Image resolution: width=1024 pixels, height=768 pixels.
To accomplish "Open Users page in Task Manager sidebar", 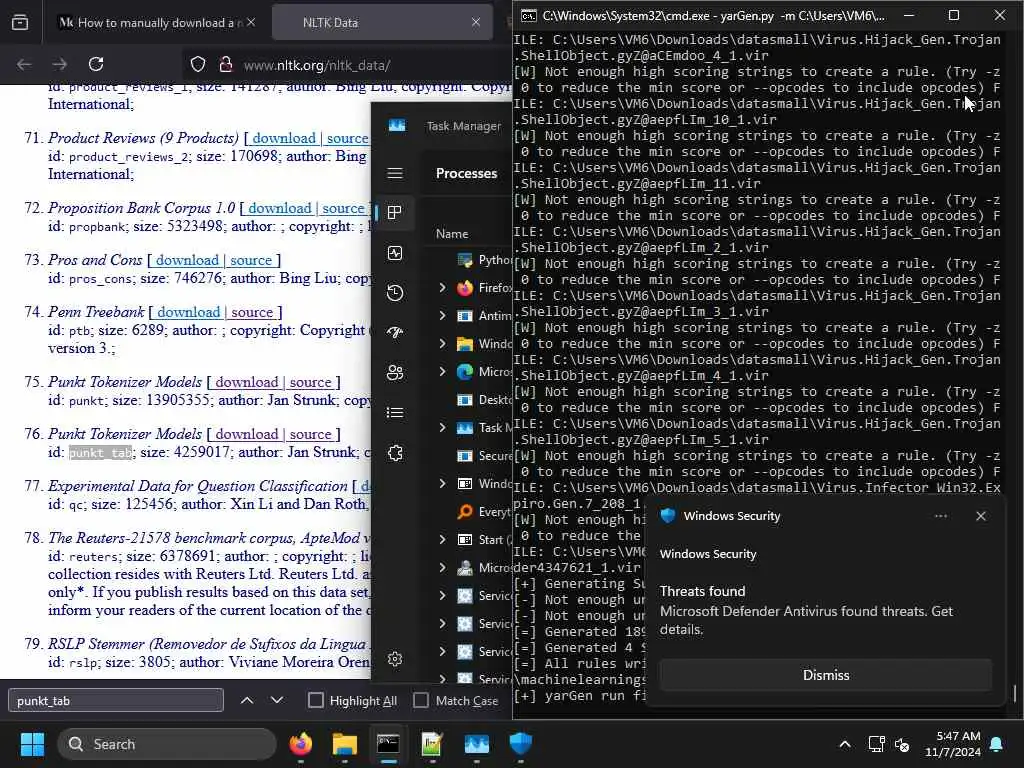I will coord(395,373).
